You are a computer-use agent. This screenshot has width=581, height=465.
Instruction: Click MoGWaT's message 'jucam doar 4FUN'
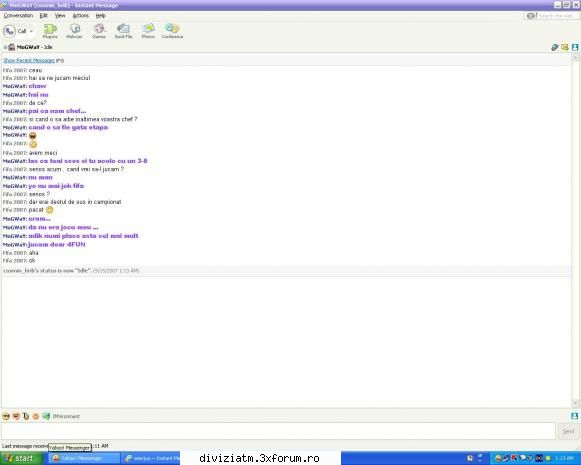57,245
